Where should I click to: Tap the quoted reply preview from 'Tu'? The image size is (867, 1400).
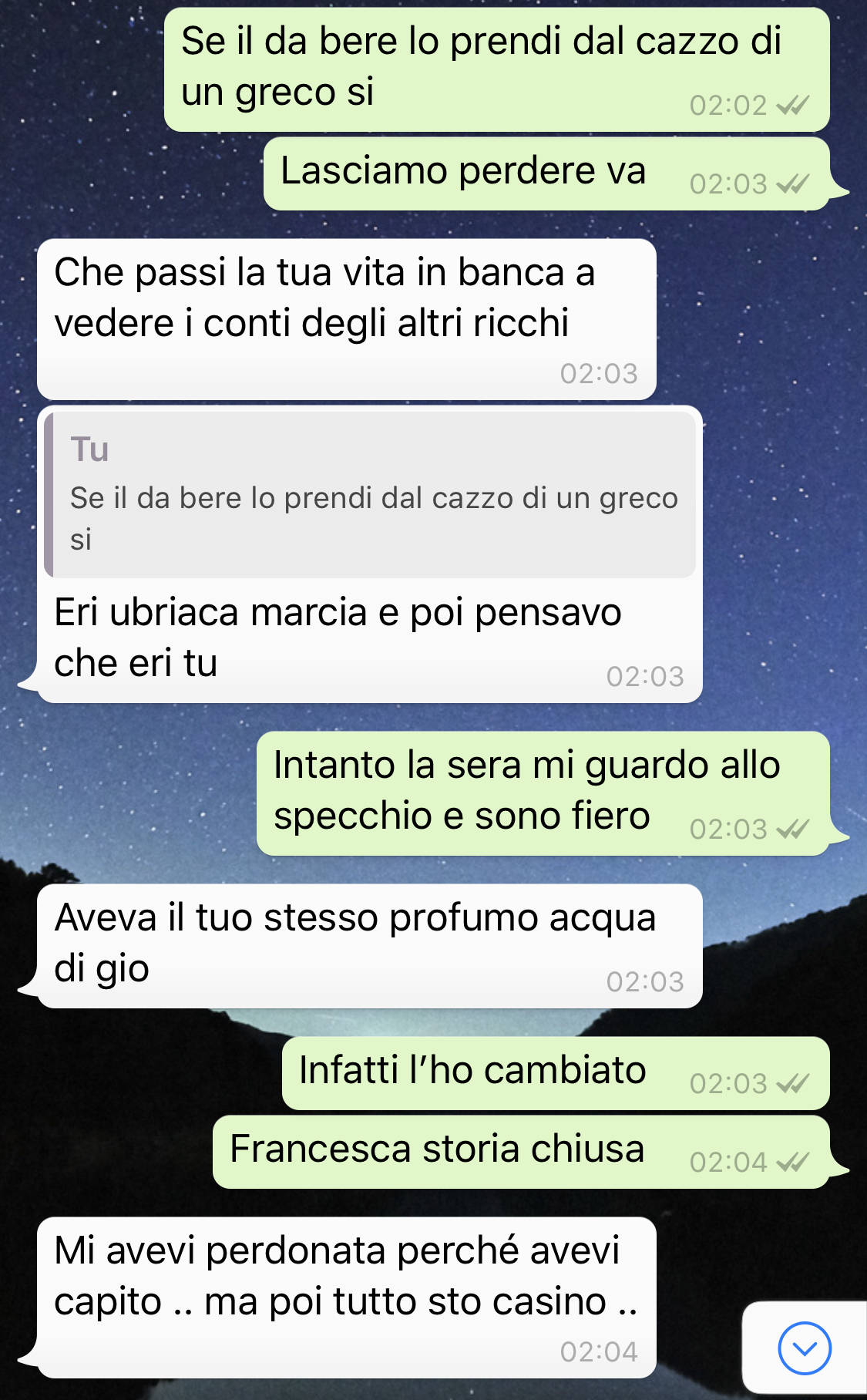[x=370, y=495]
